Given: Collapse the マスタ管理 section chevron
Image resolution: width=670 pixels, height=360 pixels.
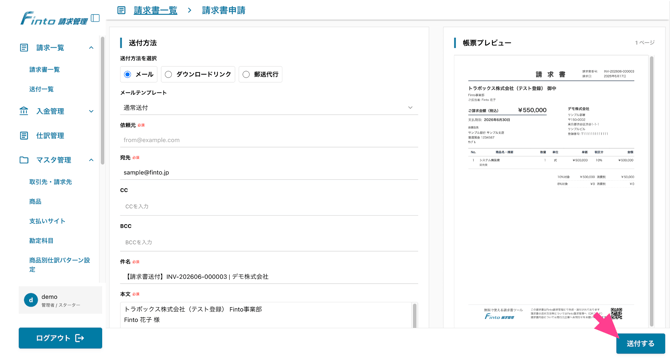Looking at the screenshot, I should coord(91,160).
